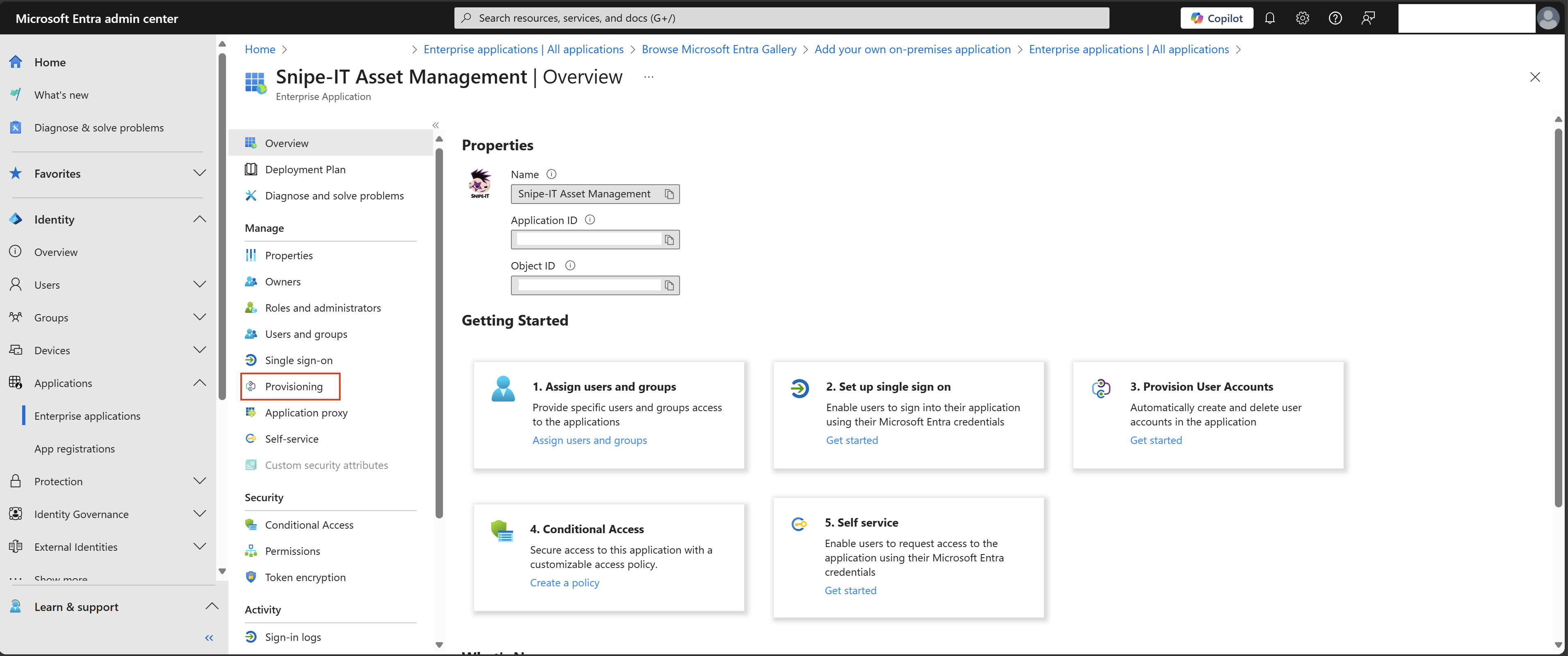Click the Snipe-IT application logo
1568x656 pixels.
[x=480, y=183]
